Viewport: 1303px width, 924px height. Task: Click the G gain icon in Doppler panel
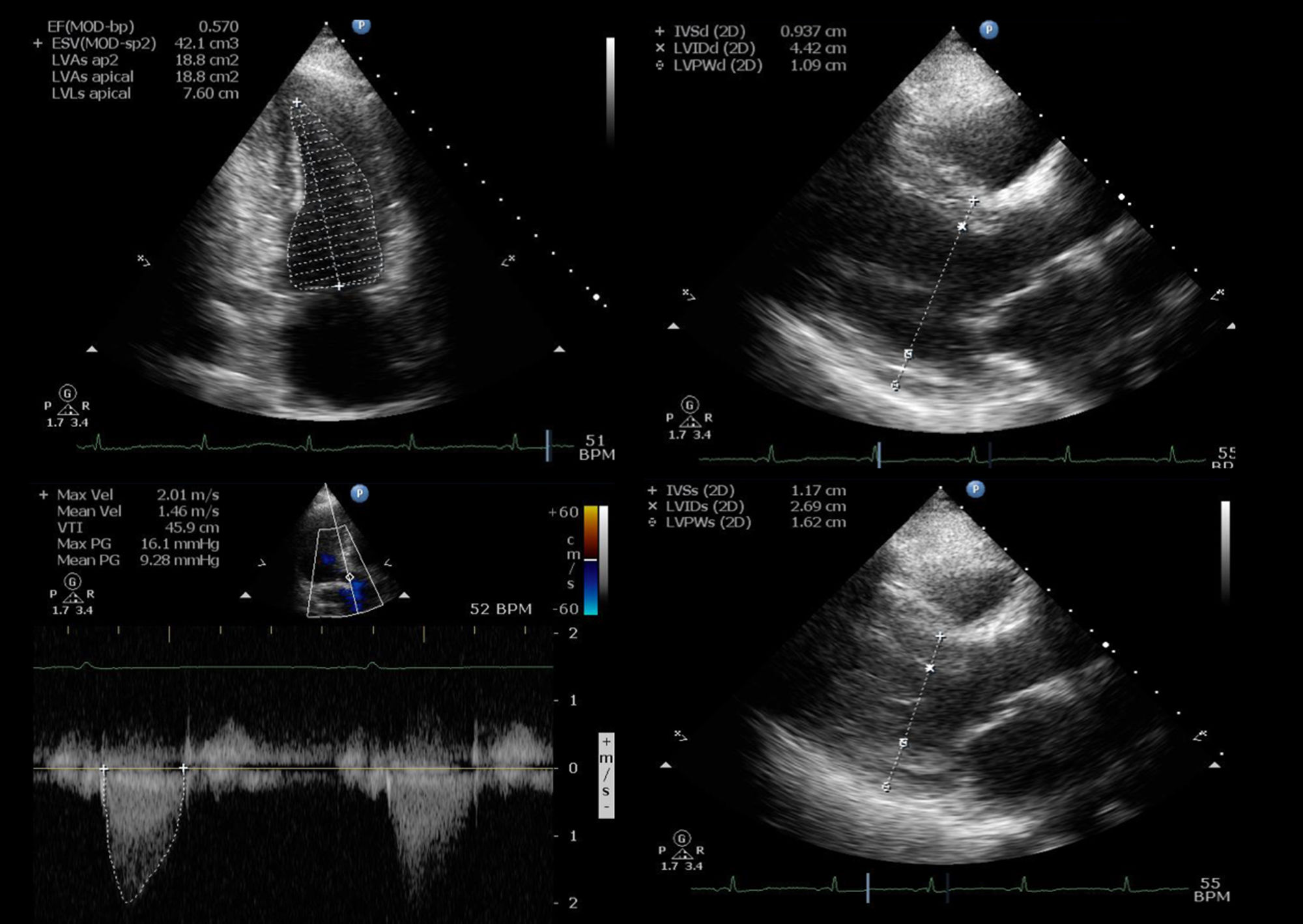point(72,581)
